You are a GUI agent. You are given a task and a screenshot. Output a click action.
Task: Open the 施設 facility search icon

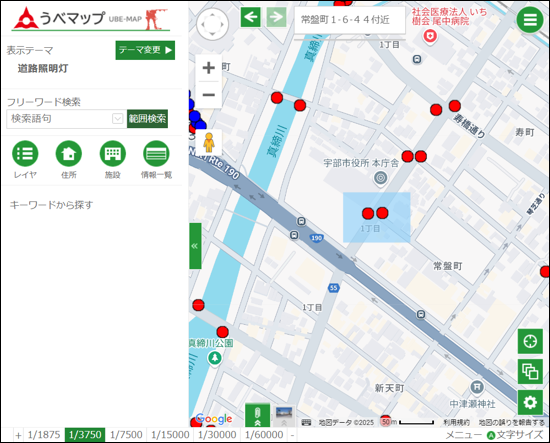click(x=113, y=154)
